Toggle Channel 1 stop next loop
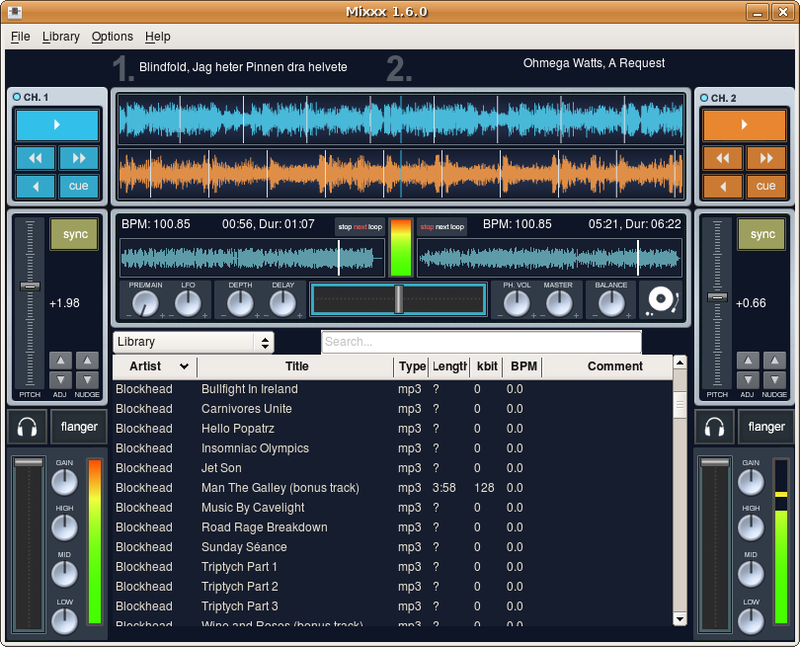 click(360, 227)
